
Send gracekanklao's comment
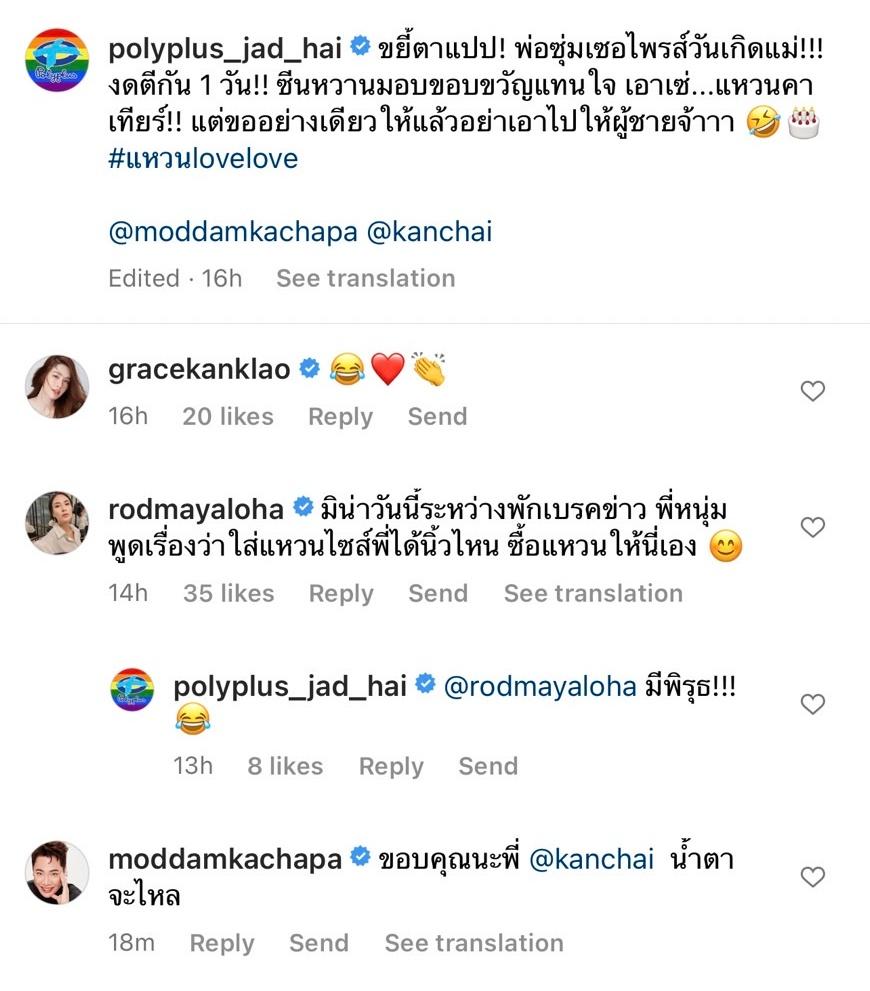[x=437, y=416]
